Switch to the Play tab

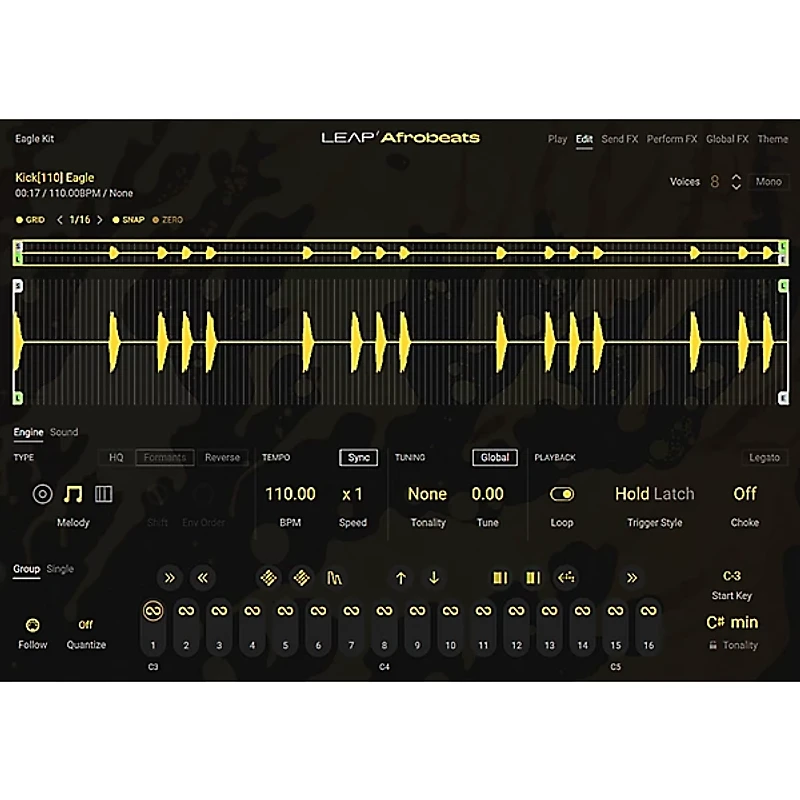556,139
